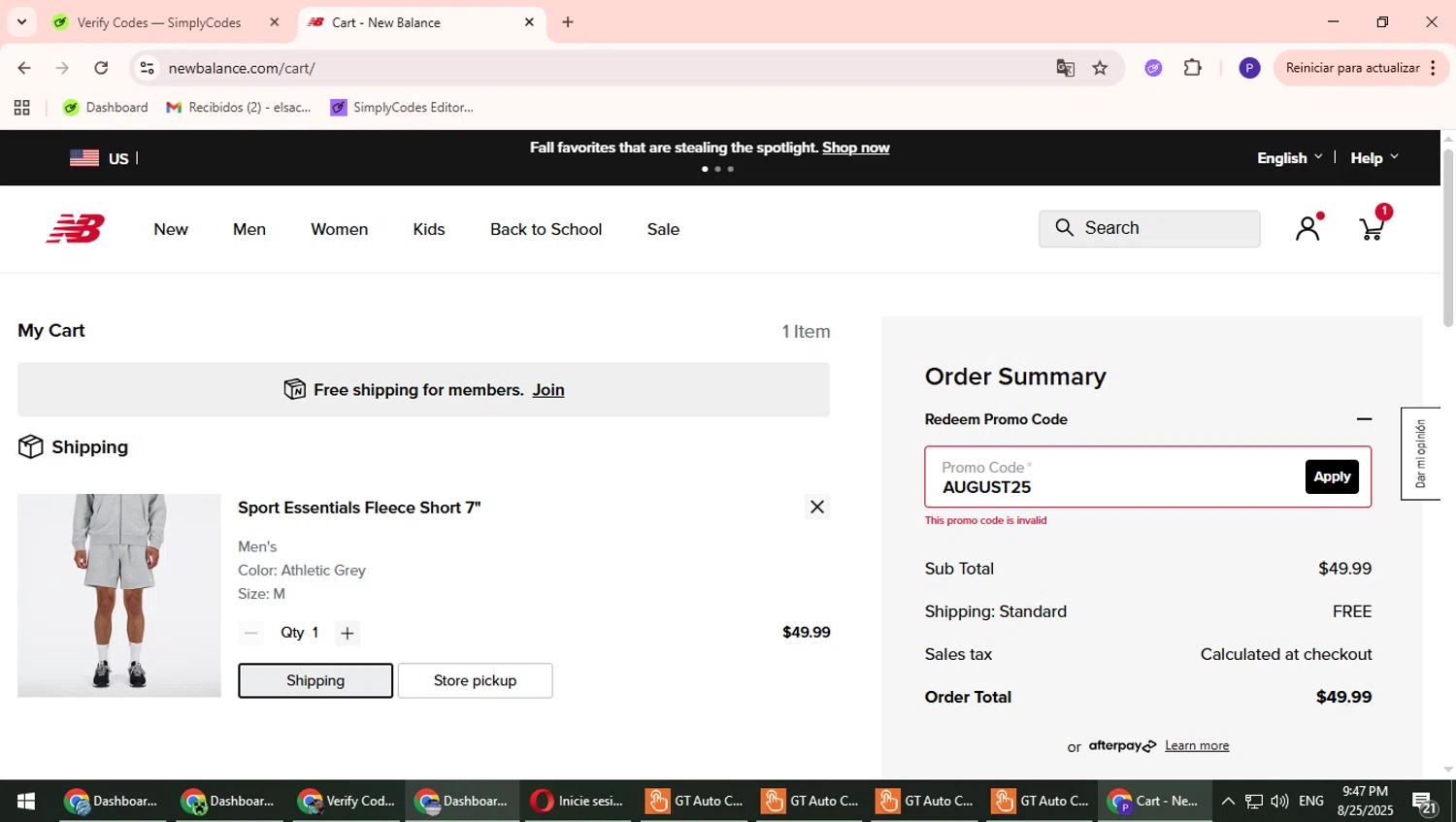
Task: Collapse the Redeem Promo Code section
Action: [1364, 419]
